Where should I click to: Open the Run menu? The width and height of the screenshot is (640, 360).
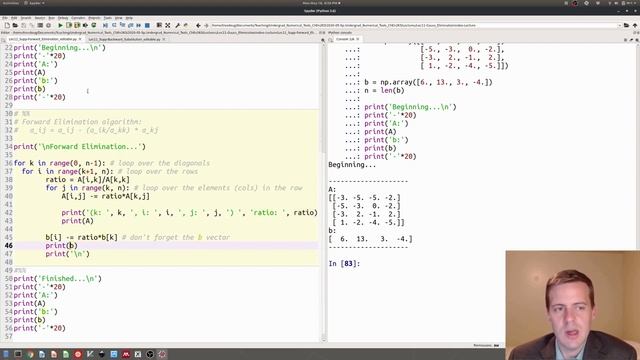[51, 18]
